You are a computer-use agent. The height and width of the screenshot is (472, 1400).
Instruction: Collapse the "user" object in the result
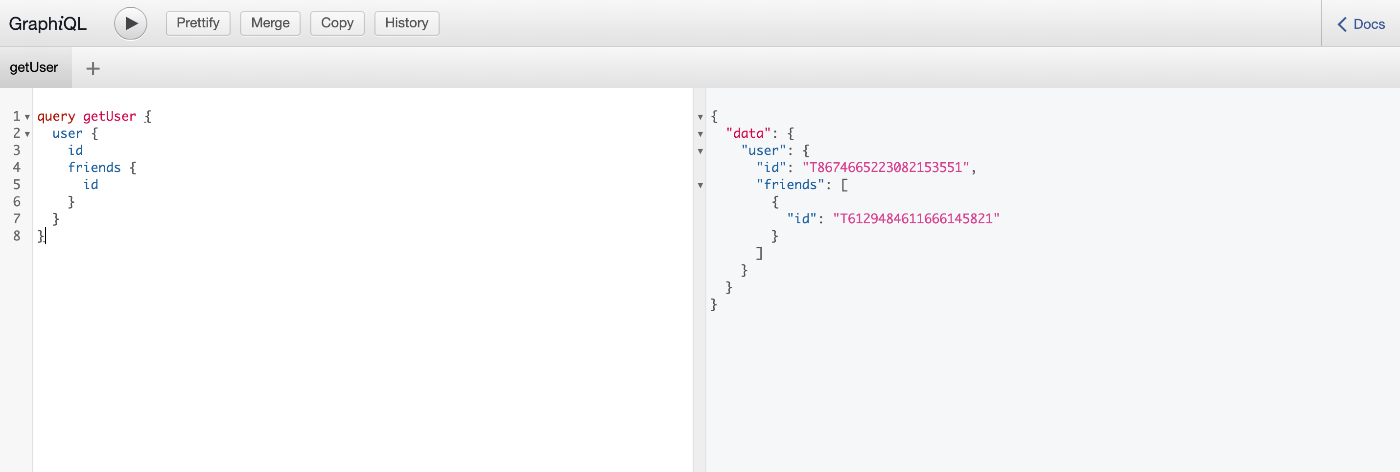point(700,151)
